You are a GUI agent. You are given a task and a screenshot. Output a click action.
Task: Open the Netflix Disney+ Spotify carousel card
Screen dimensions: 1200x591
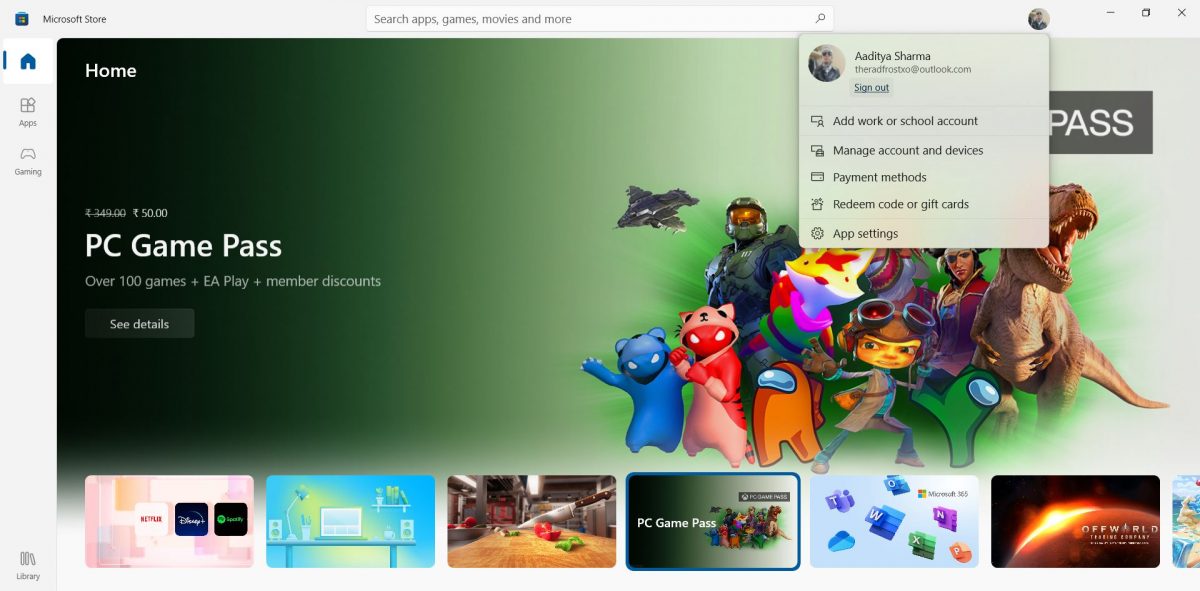169,521
